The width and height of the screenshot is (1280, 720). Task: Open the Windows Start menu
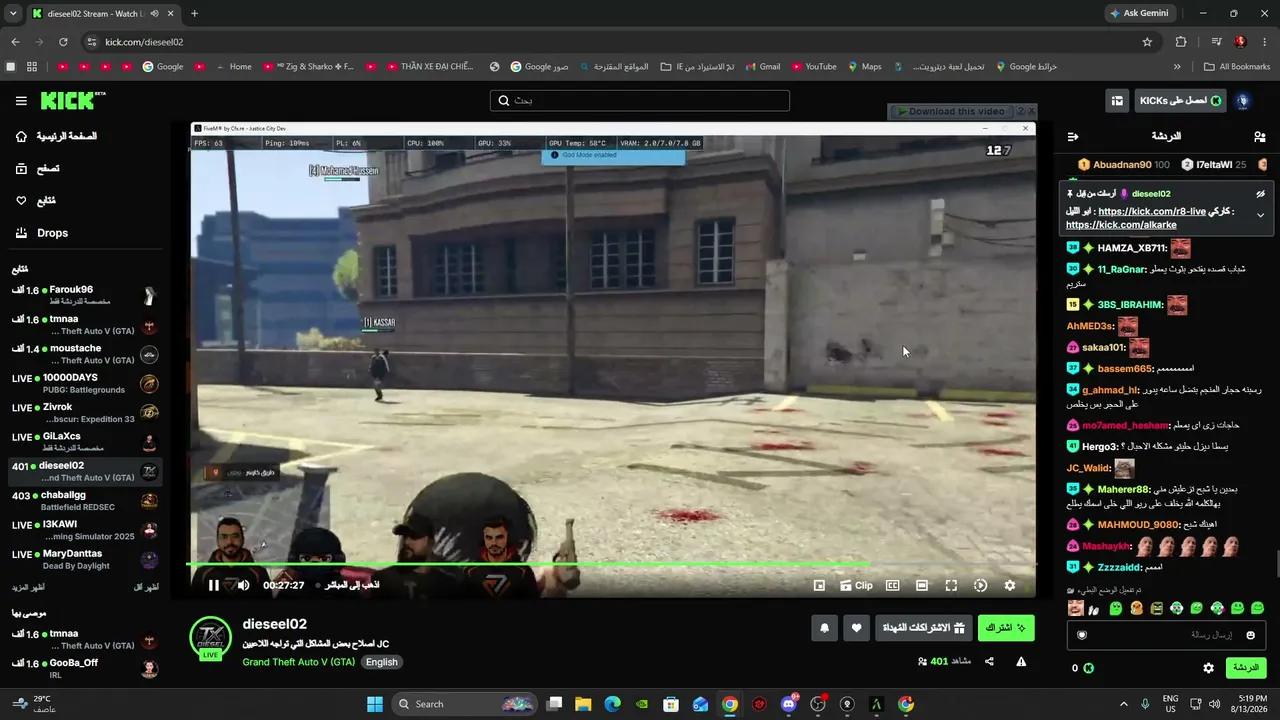(x=375, y=704)
